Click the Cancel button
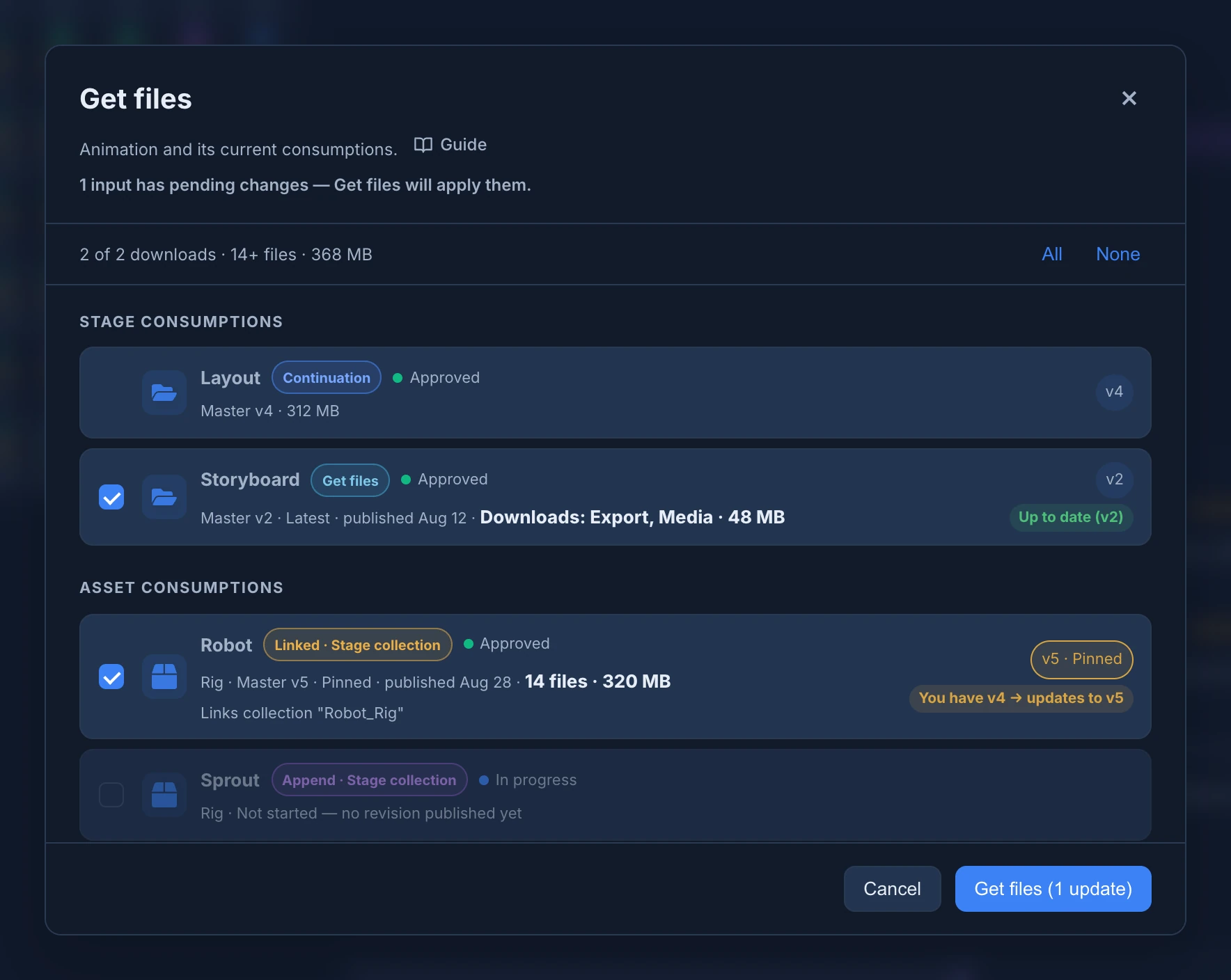1231x980 pixels. pyautogui.click(x=892, y=889)
